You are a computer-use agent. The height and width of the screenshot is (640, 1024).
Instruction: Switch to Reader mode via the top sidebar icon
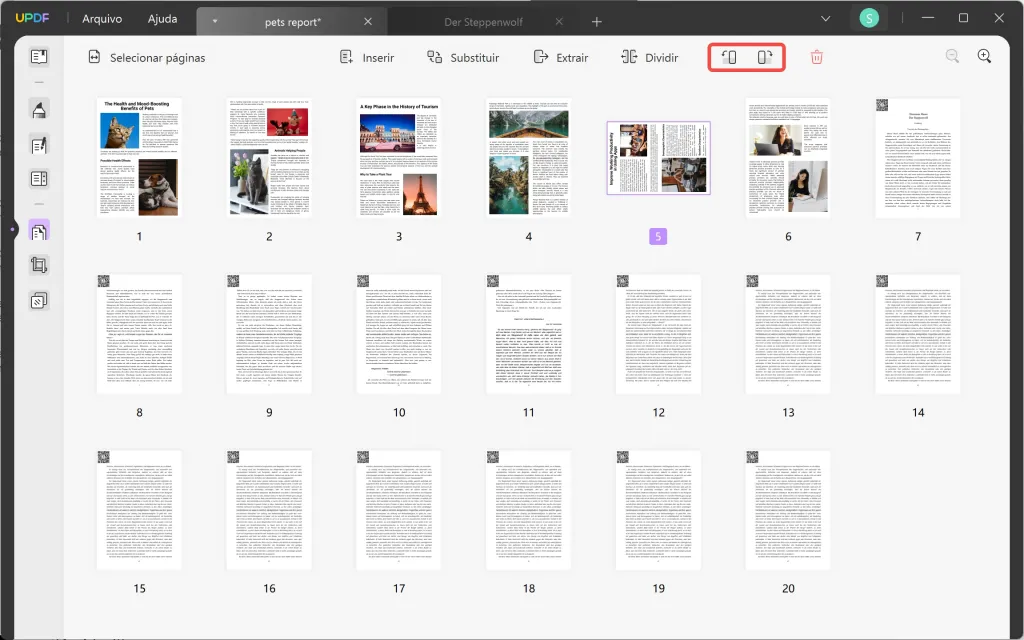38,56
